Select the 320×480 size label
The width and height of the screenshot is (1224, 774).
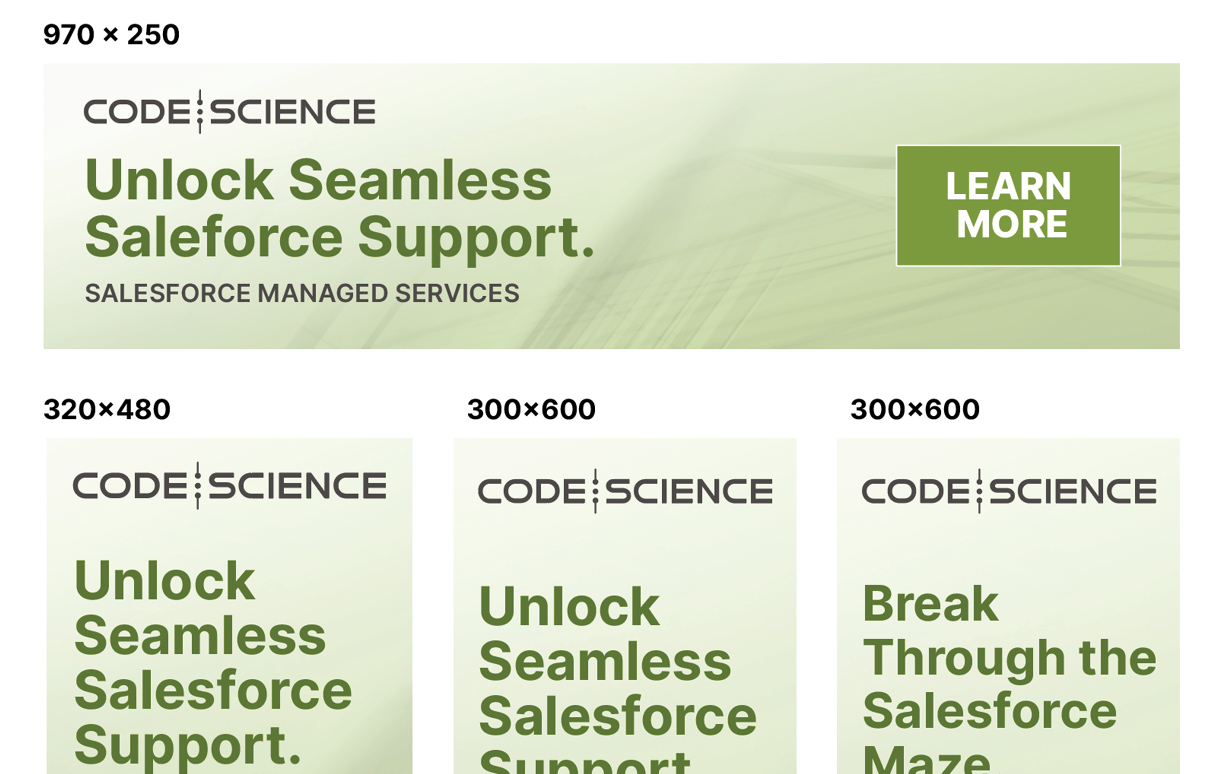(x=107, y=409)
